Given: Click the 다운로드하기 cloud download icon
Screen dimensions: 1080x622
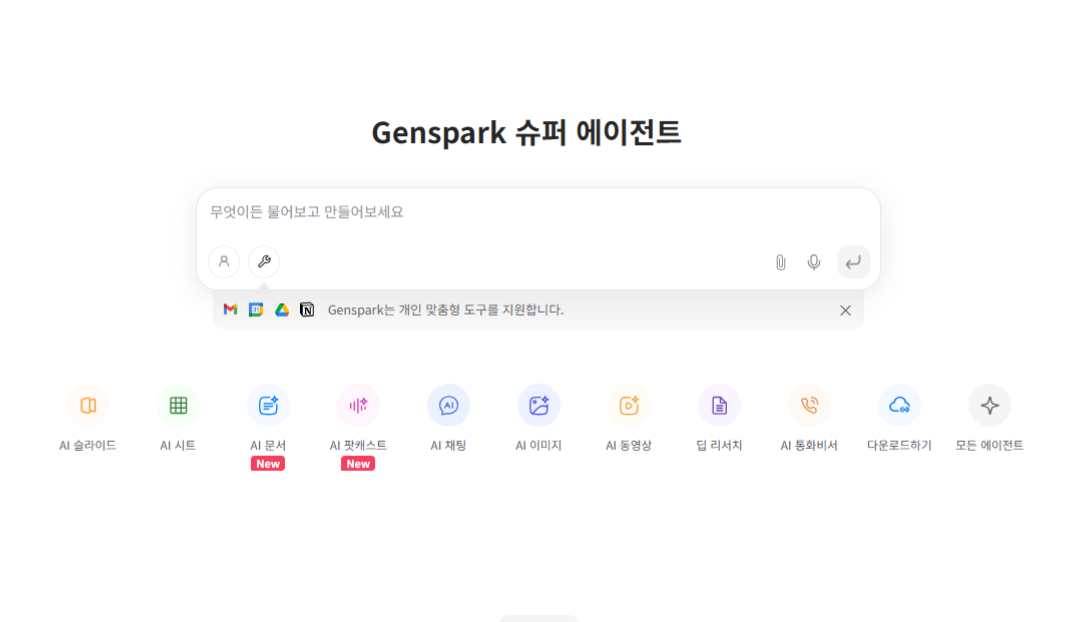Looking at the screenshot, I should (900, 405).
